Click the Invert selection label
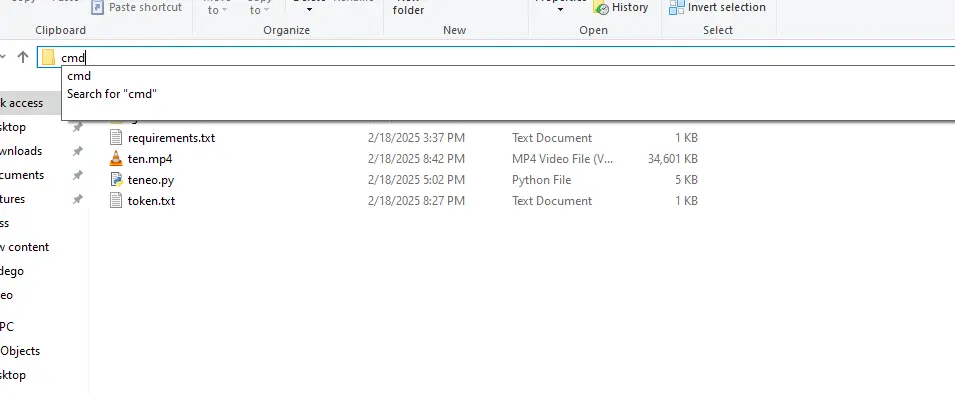The image size is (955, 394). 727,7
